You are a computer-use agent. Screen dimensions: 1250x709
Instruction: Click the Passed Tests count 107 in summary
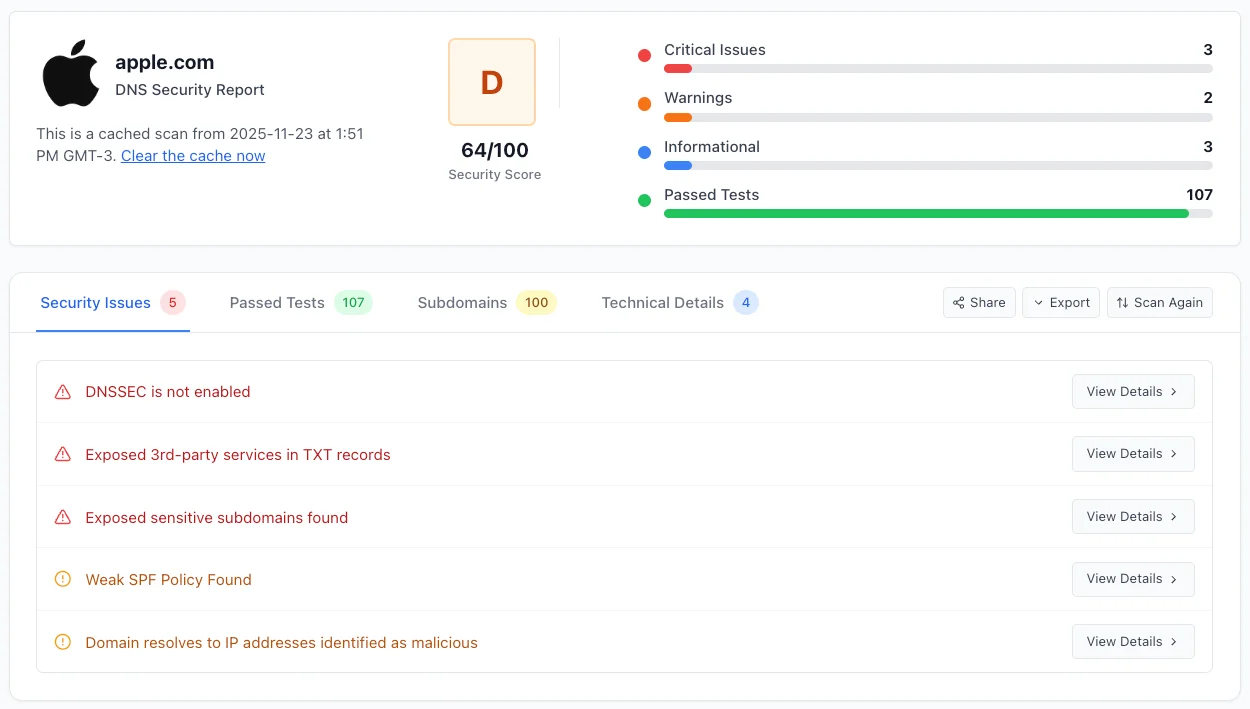(x=1199, y=195)
